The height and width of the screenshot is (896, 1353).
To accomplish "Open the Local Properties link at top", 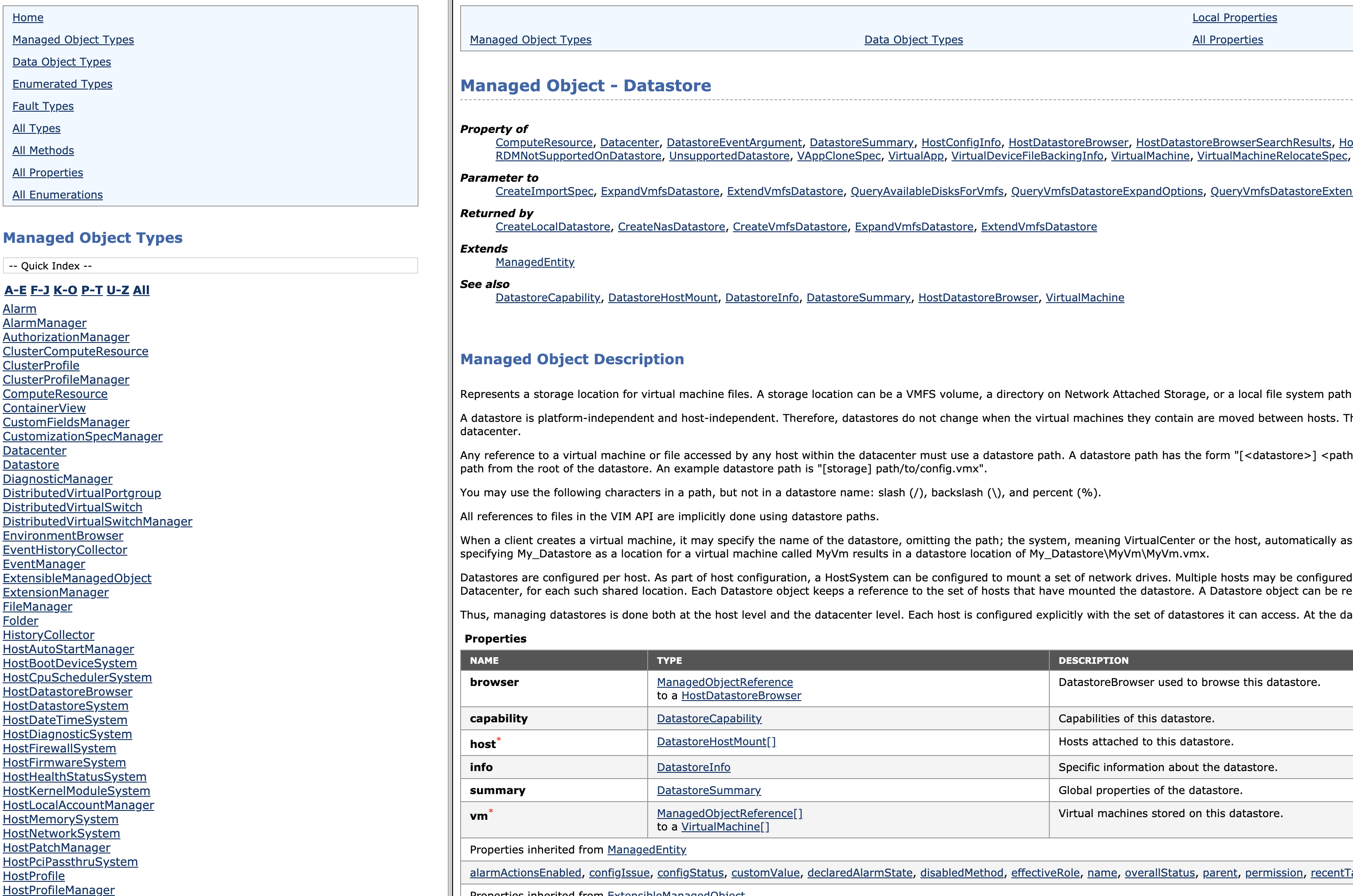I will coord(1234,18).
